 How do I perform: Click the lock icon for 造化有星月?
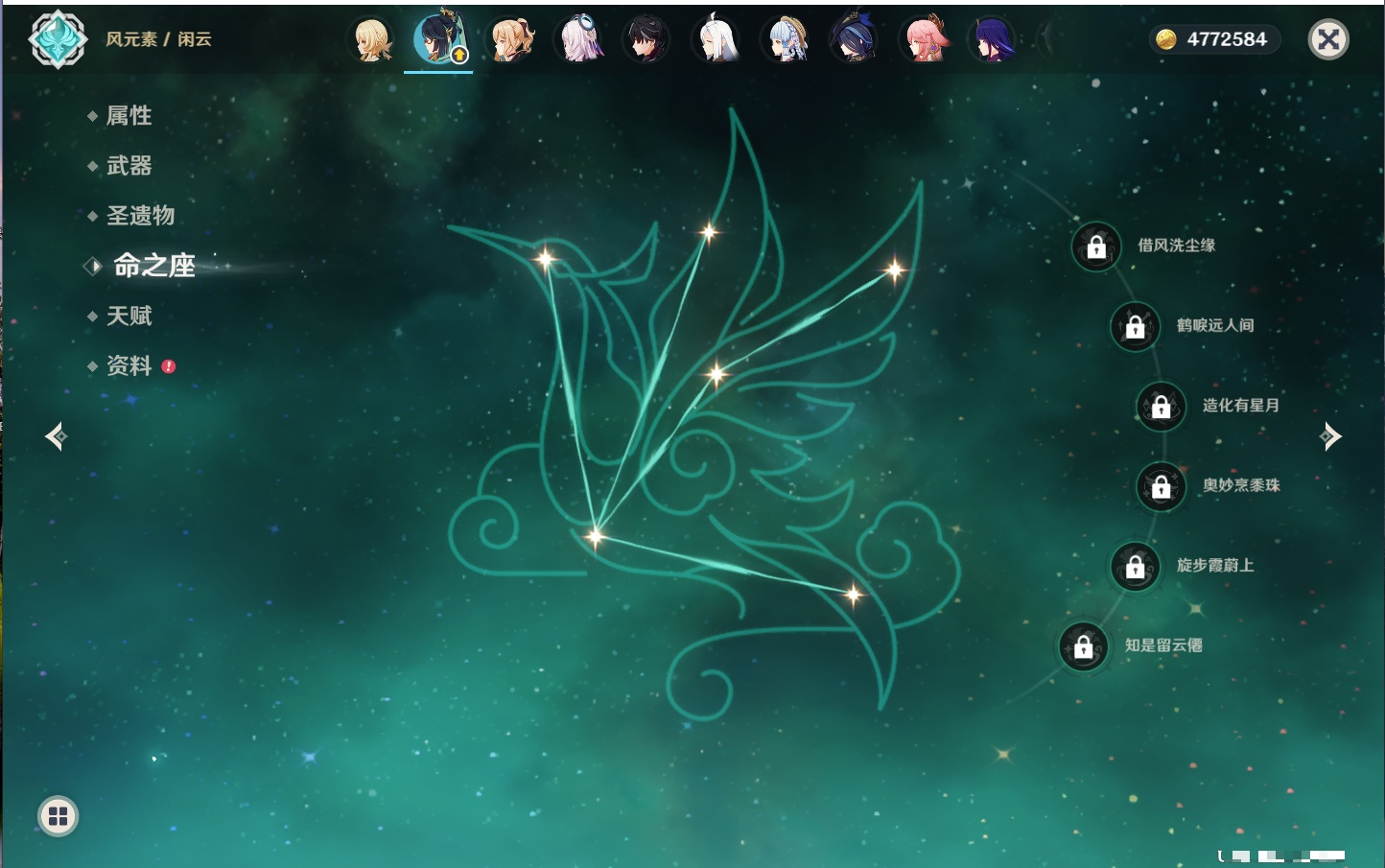[x=1161, y=407]
